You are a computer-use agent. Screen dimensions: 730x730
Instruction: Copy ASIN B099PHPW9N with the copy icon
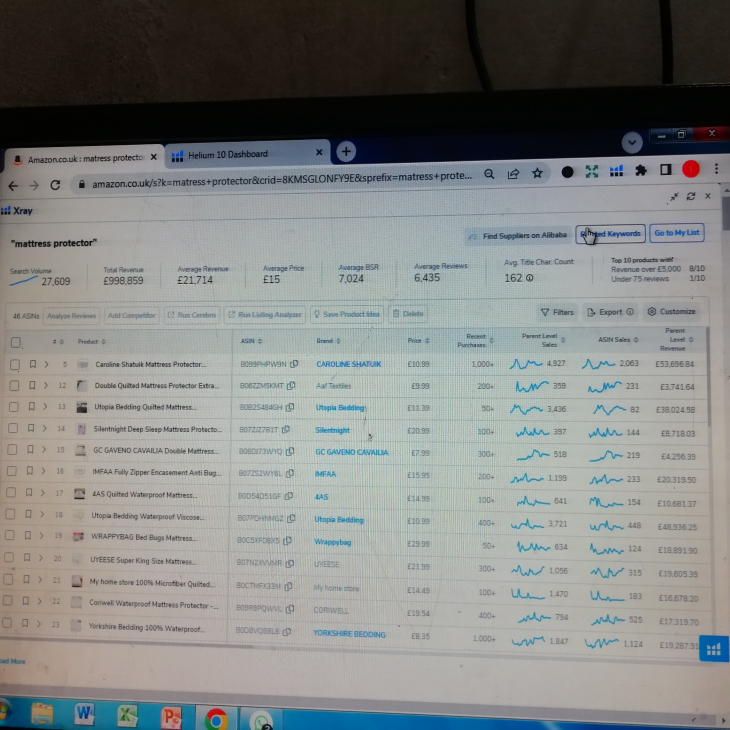[294, 364]
